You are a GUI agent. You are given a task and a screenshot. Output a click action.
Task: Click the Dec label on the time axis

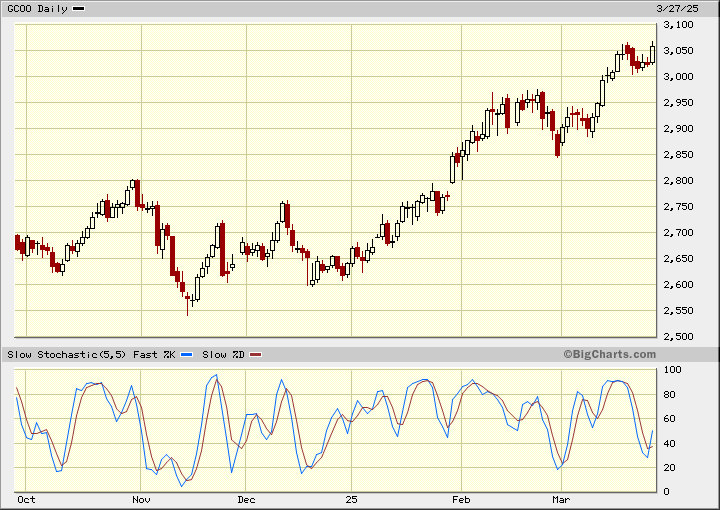[247, 499]
